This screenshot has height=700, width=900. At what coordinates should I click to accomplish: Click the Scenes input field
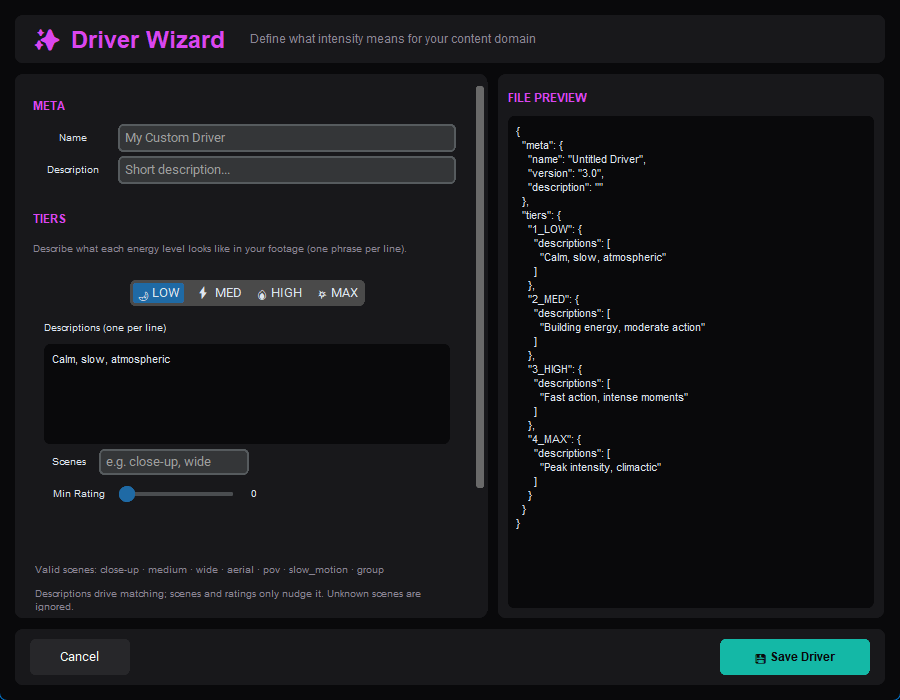click(174, 462)
